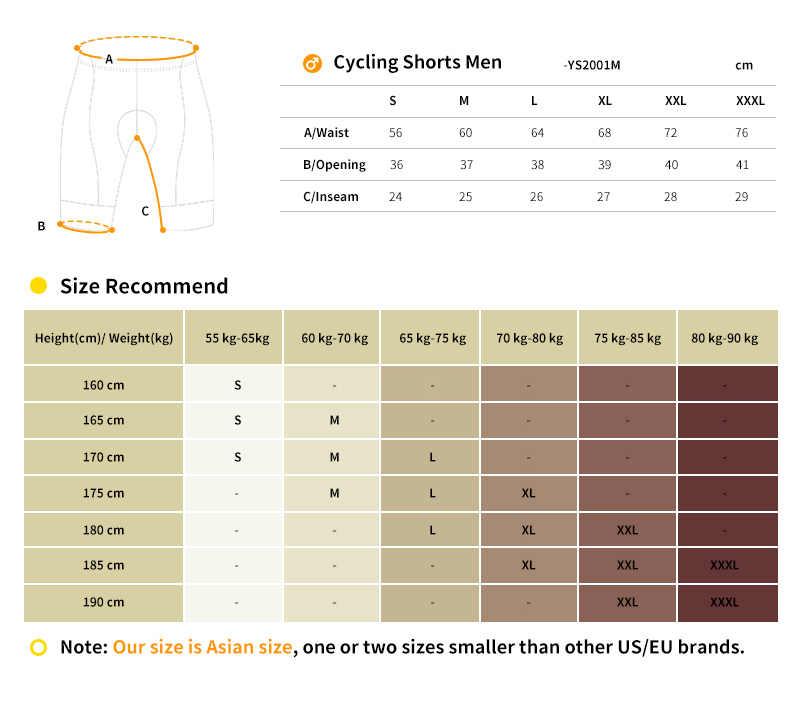Click the orange male symbol icon

312,64
